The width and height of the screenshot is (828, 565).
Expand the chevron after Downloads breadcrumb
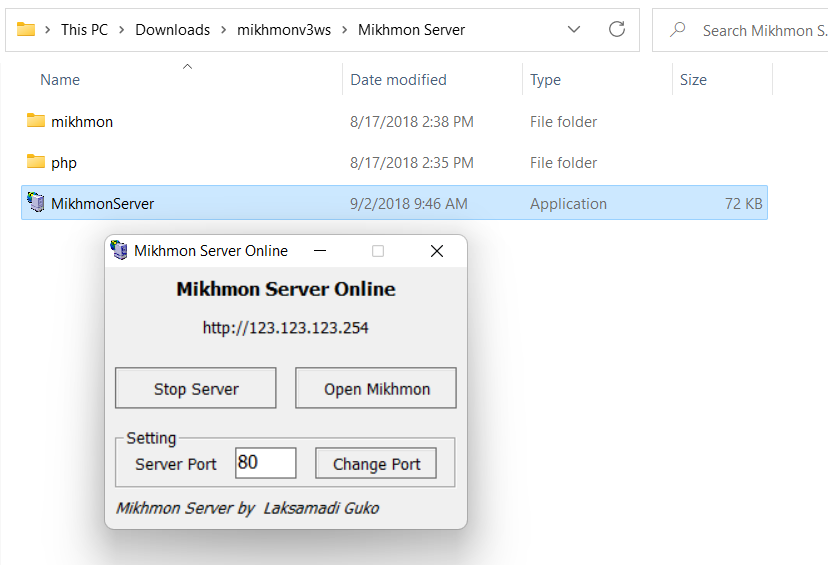[223, 30]
